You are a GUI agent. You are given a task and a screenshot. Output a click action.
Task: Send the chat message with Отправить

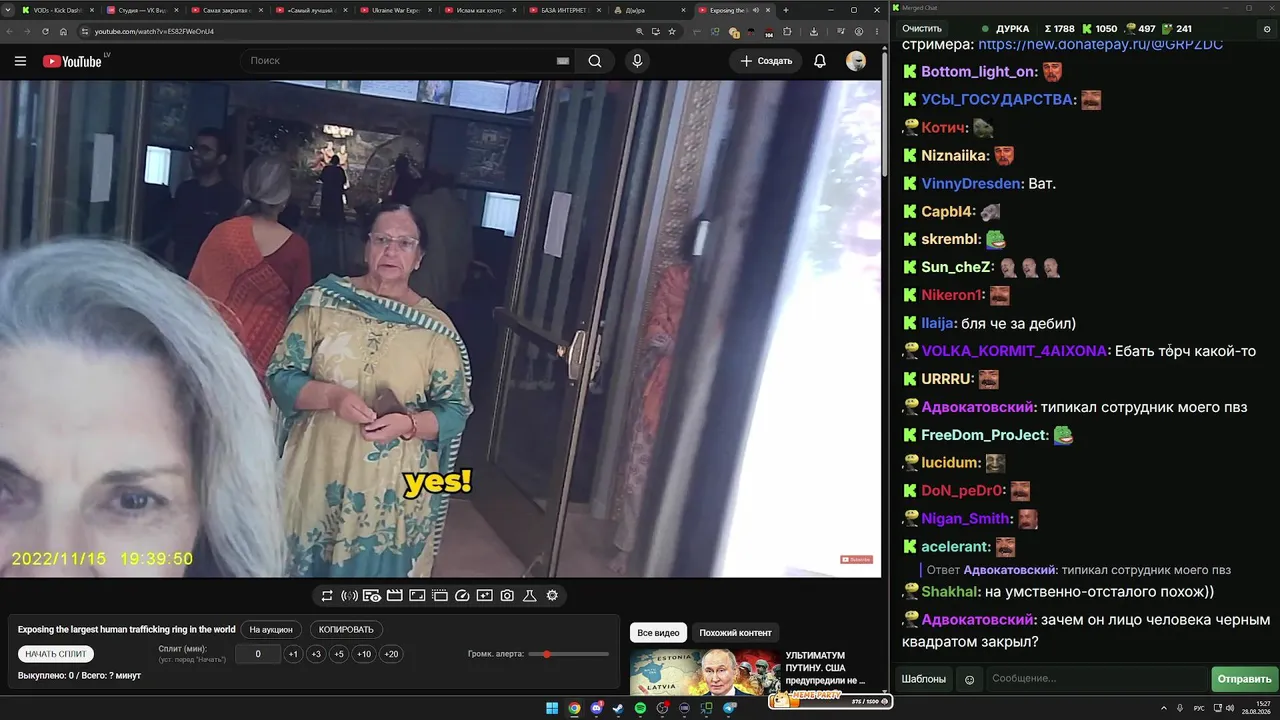[x=1245, y=680]
